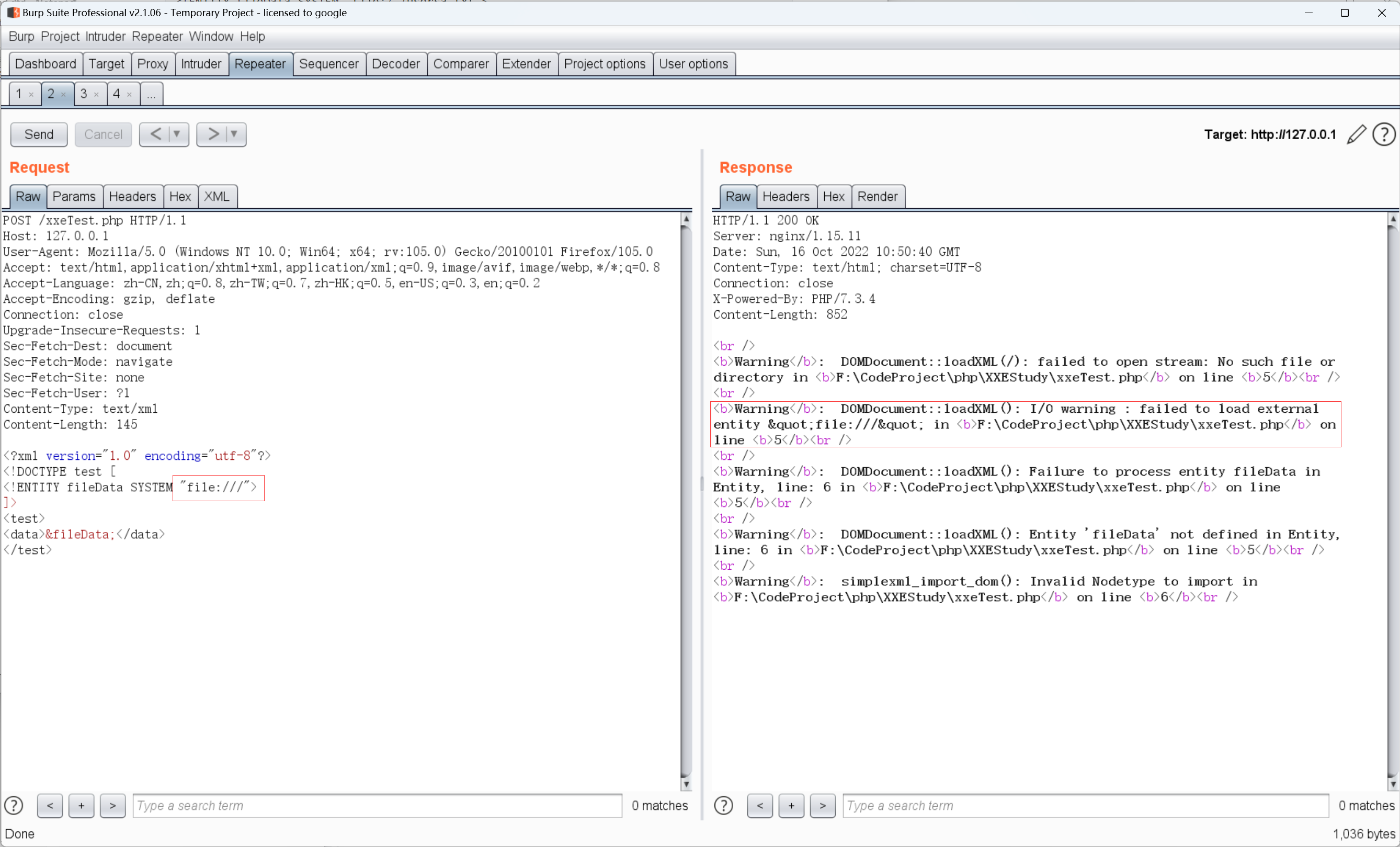This screenshot has width=1400, height=847.
Task: Click response search help icon
Action: (x=723, y=806)
